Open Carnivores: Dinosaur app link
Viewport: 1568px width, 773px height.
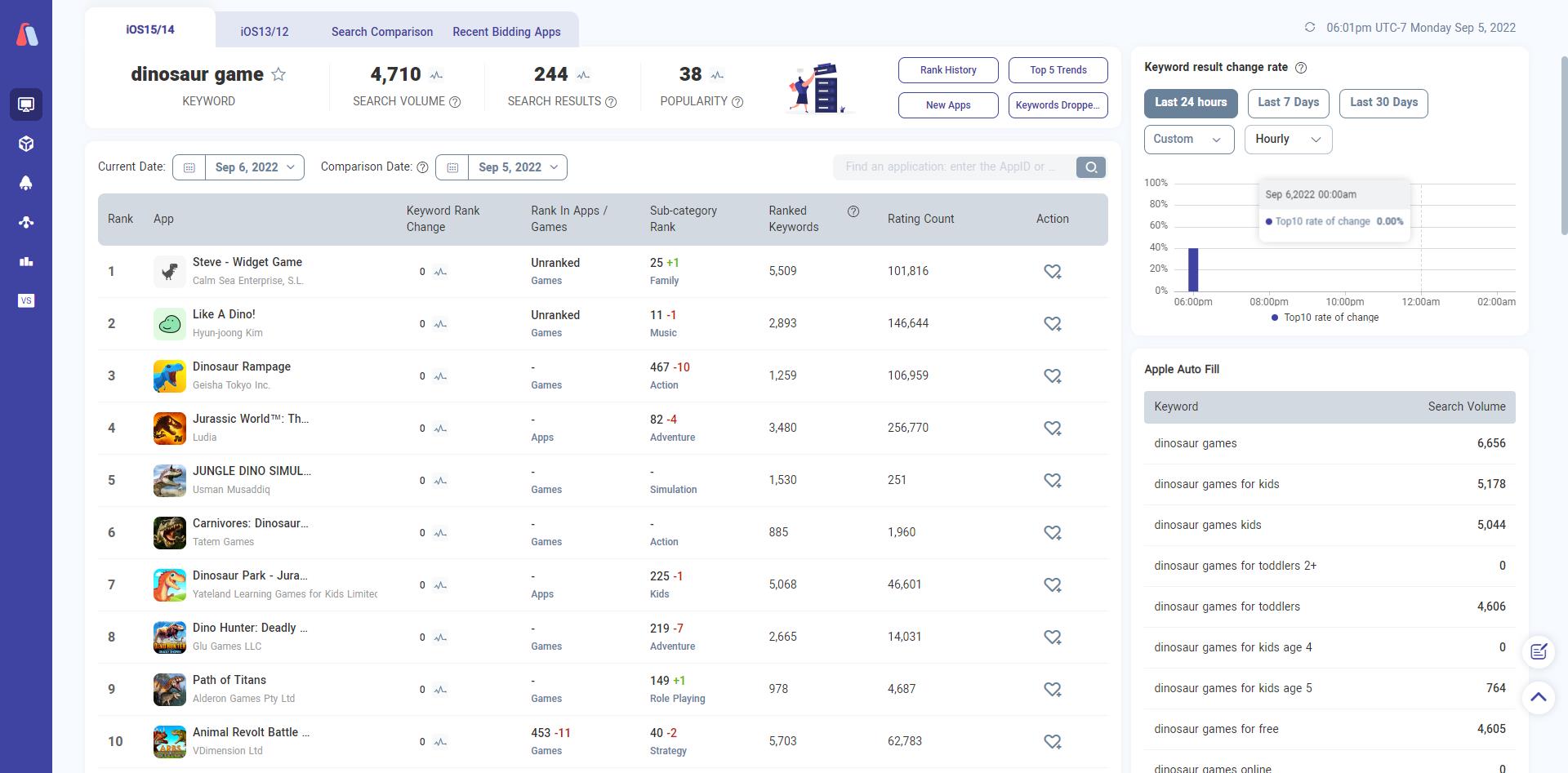(250, 523)
